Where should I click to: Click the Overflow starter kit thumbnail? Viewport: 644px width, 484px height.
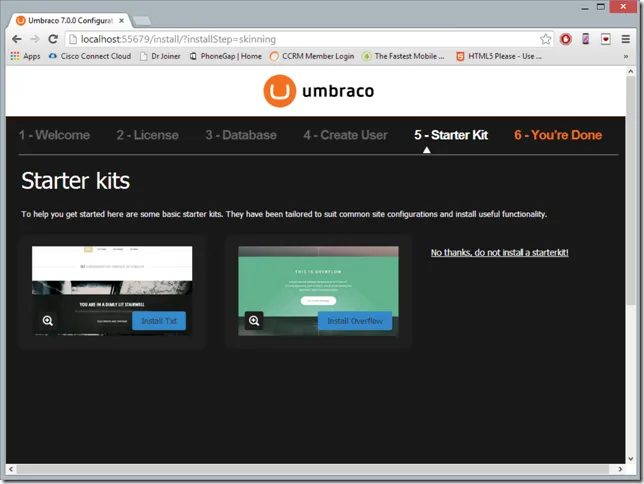click(x=318, y=291)
